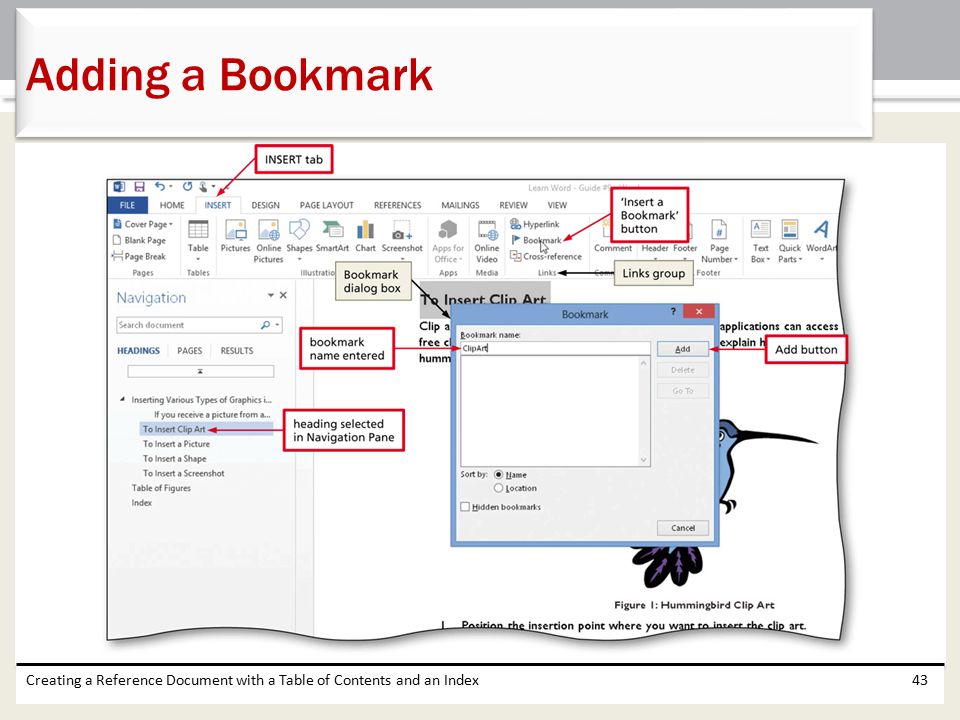Click the Go To button in Bookmark dialog

[x=683, y=391]
